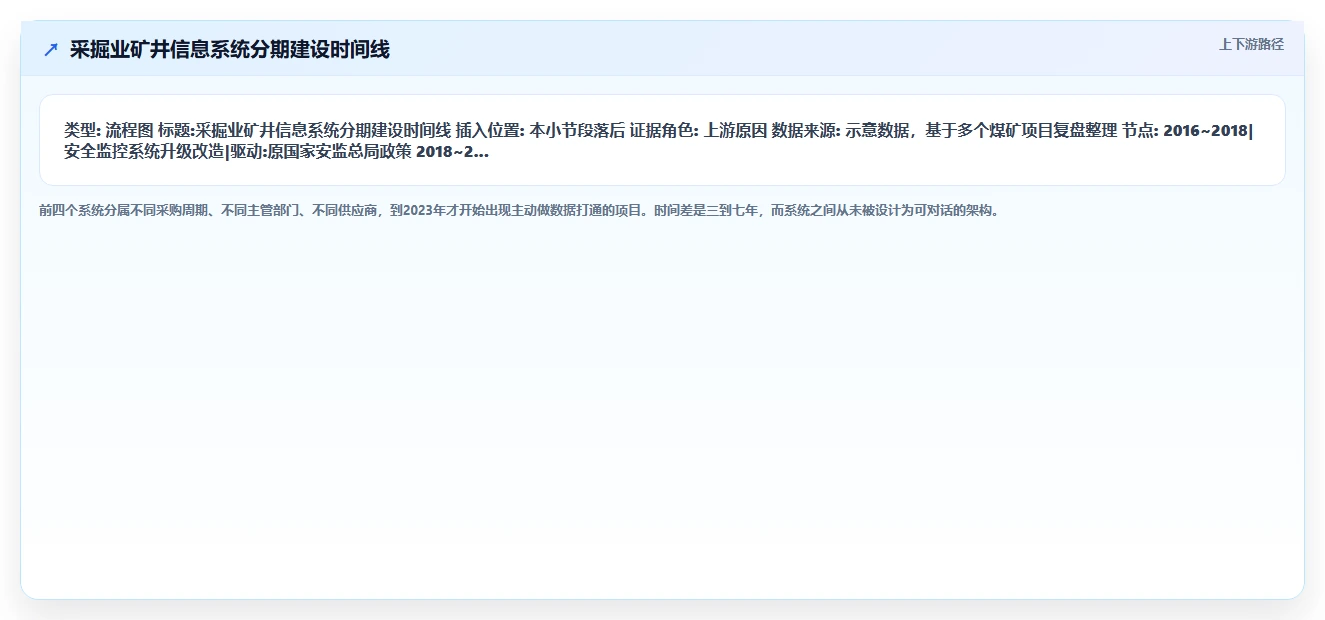The image size is (1325, 620).
Task: Click the 上下游路径 label
Action: 1251,45
